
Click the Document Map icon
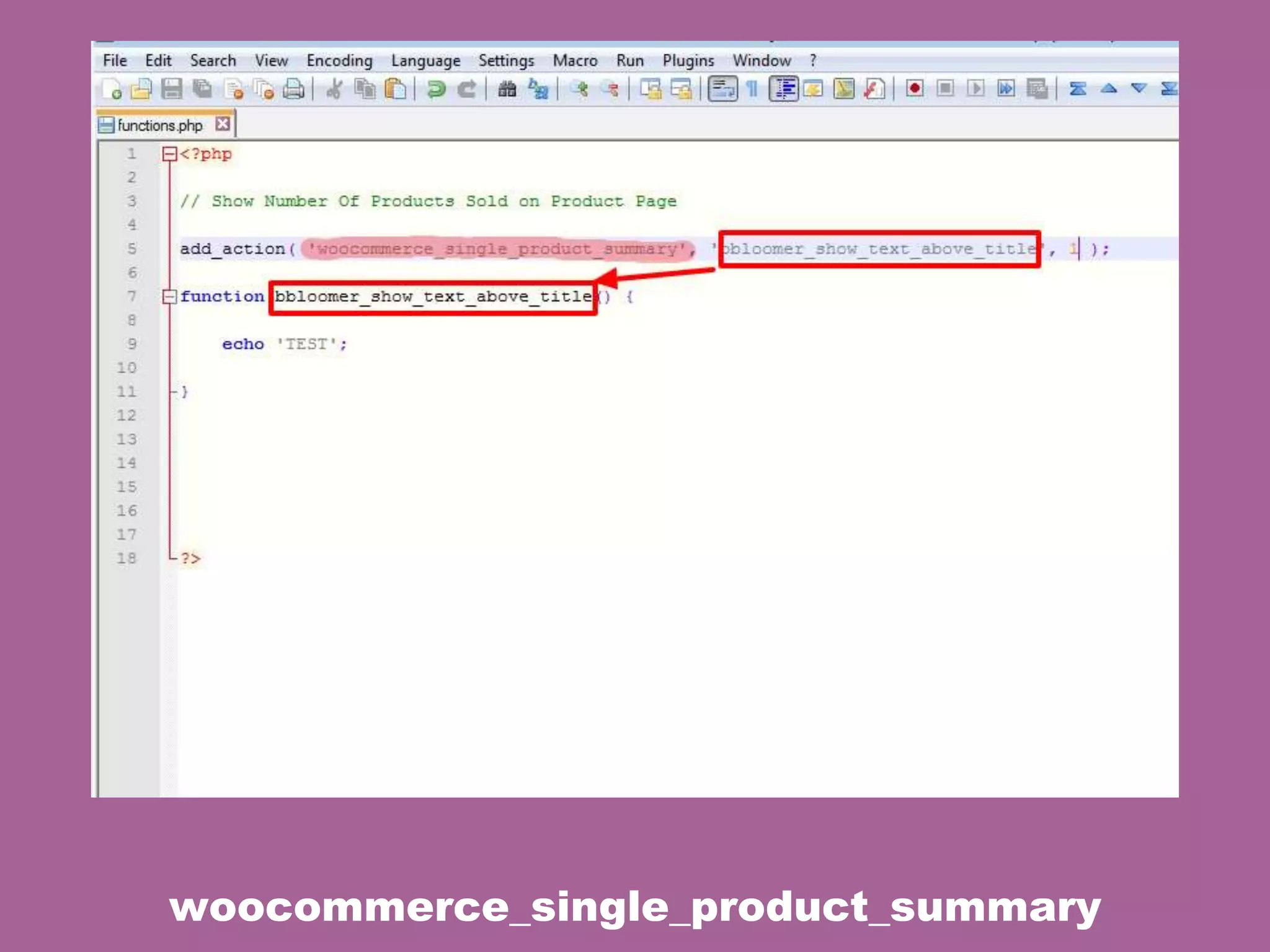coord(843,89)
